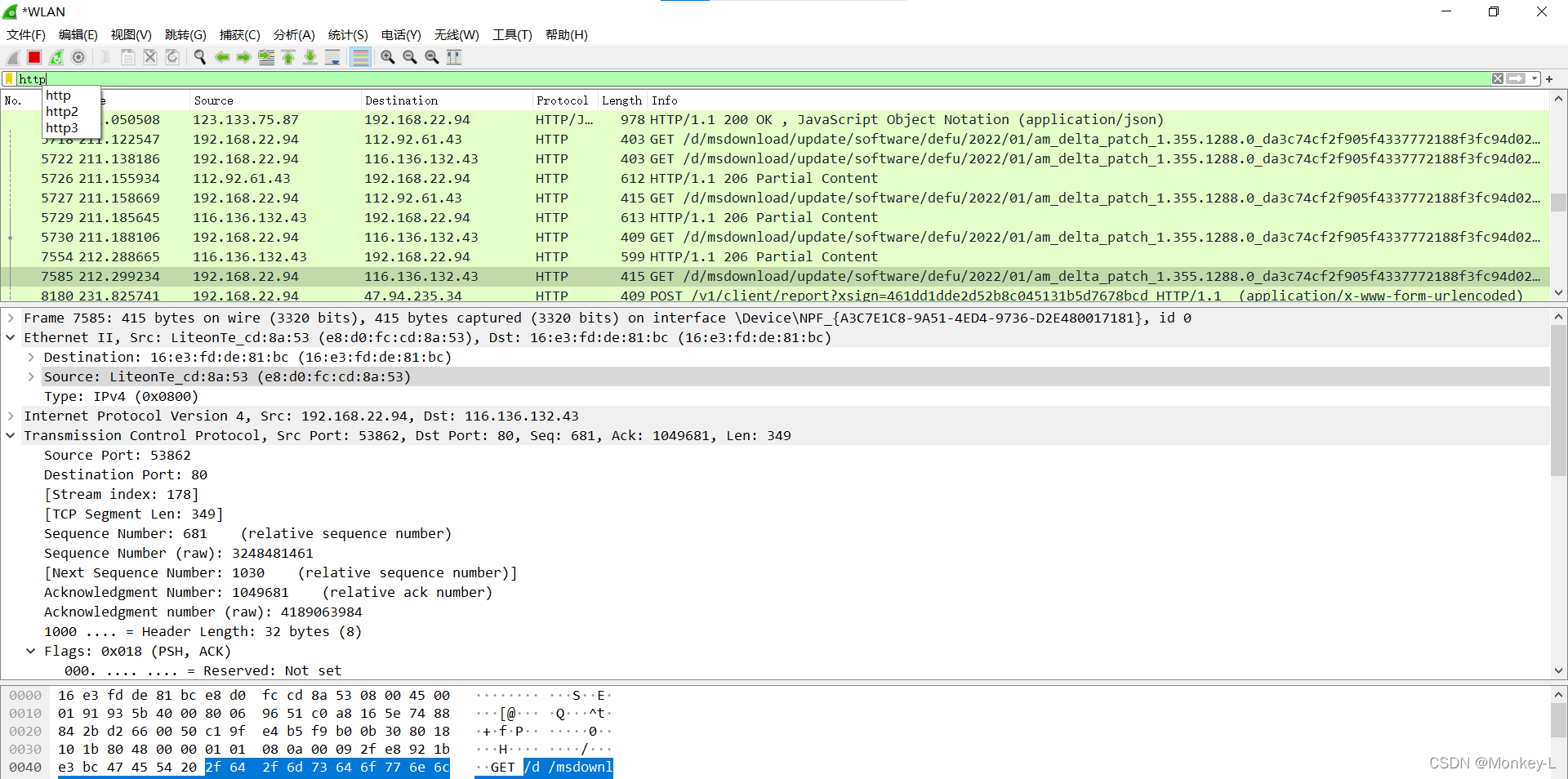Image resolution: width=1568 pixels, height=779 pixels.
Task: Clear the display filter with X
Action: (1498, 79)
